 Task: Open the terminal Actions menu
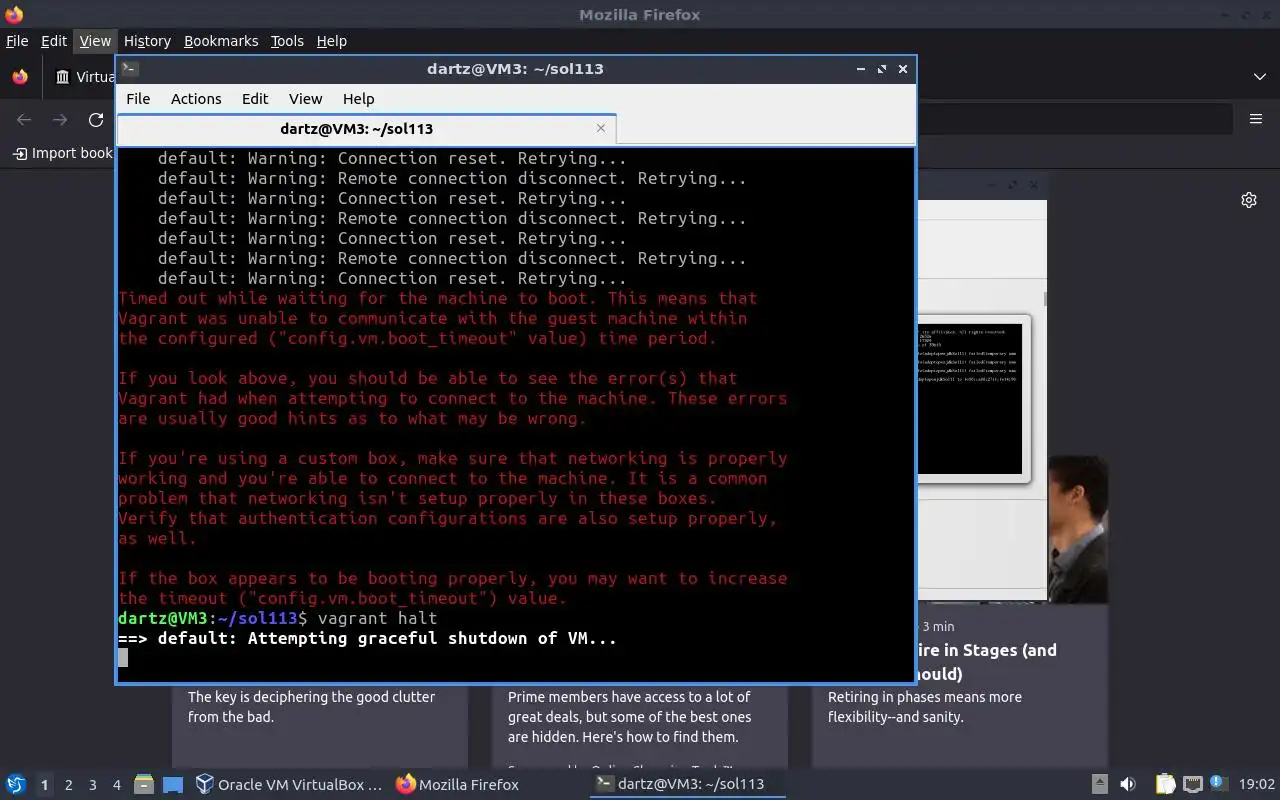coord(196,98)
